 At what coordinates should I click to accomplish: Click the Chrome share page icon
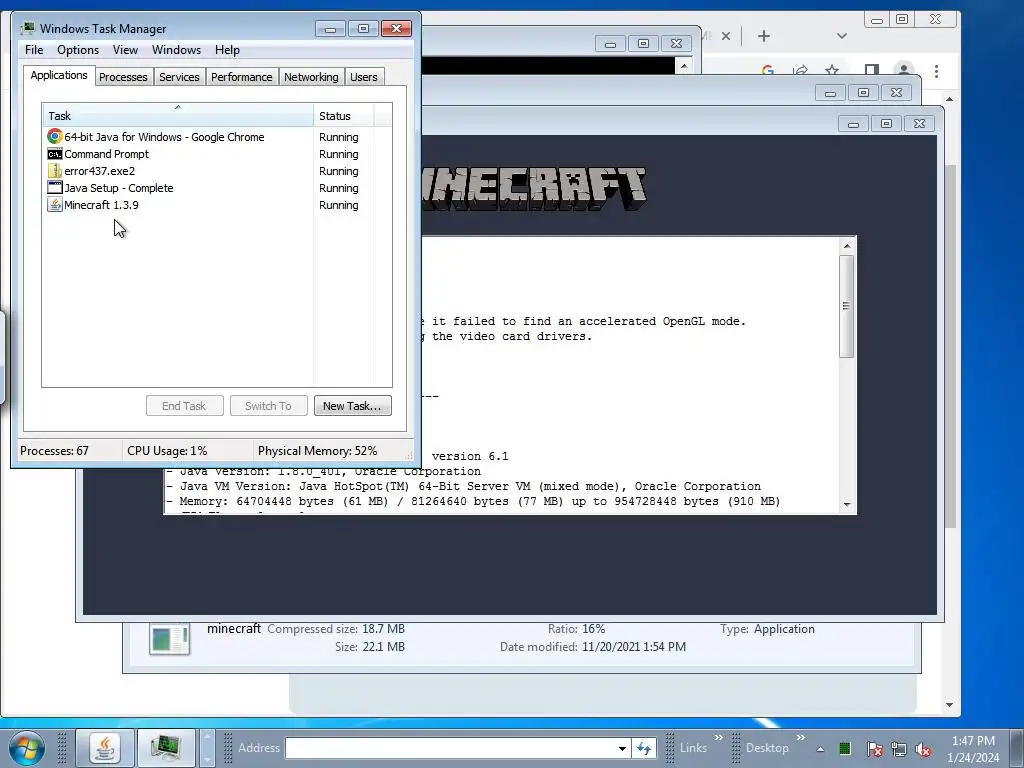800,71
